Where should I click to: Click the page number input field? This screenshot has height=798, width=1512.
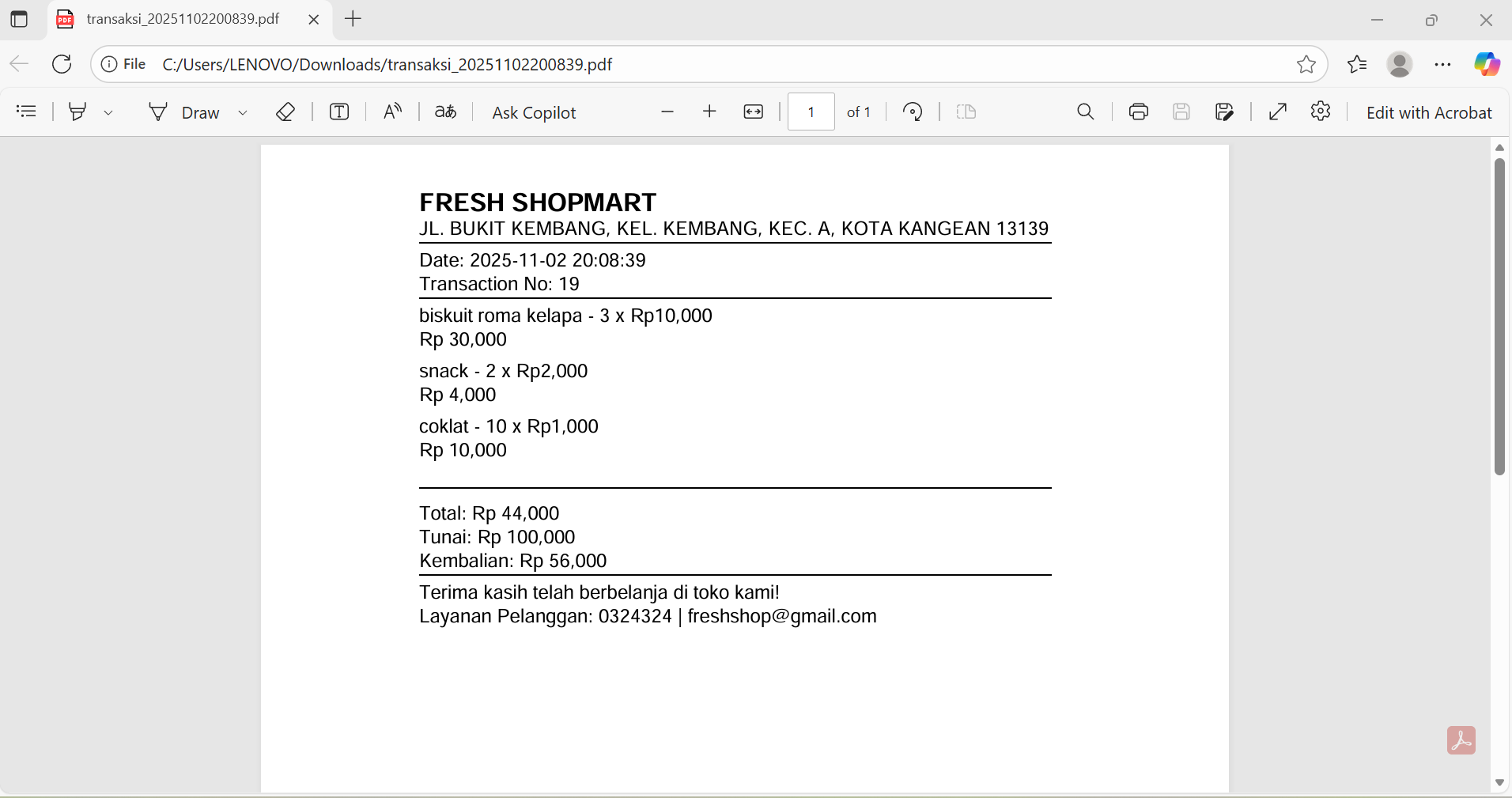coord(811,112)
